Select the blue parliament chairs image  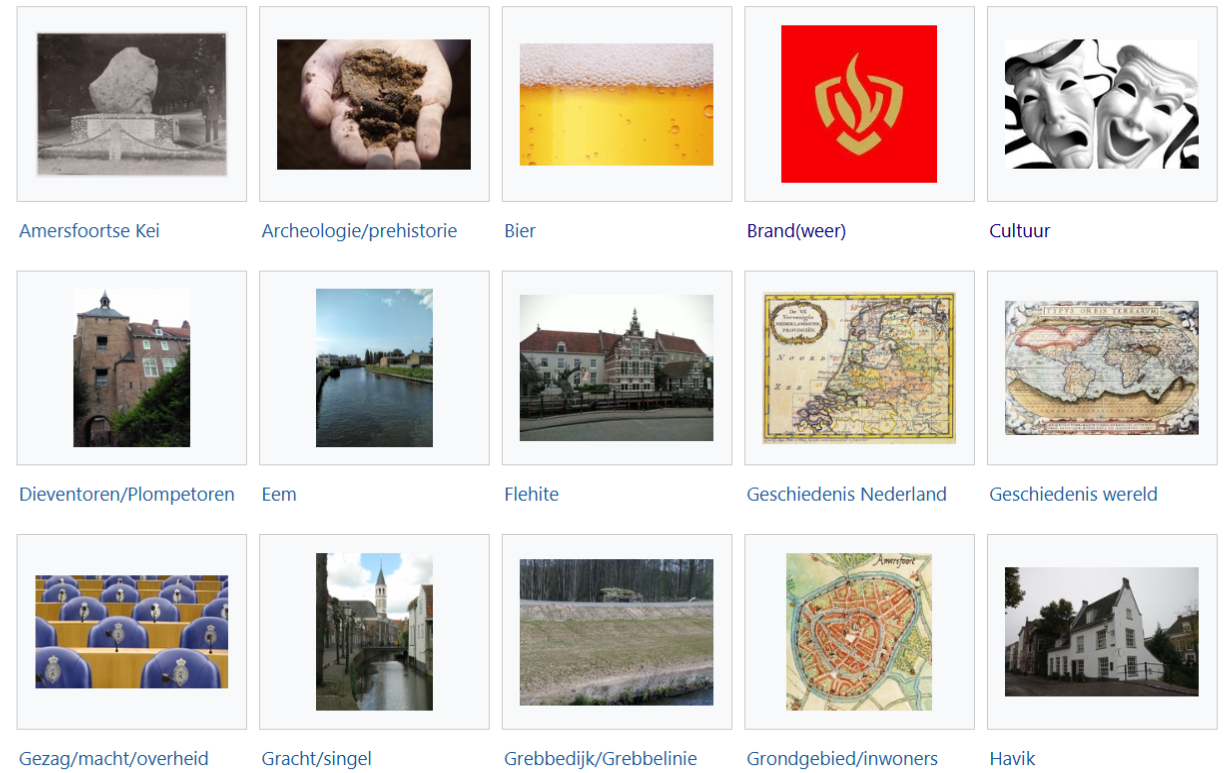[131, 632]
